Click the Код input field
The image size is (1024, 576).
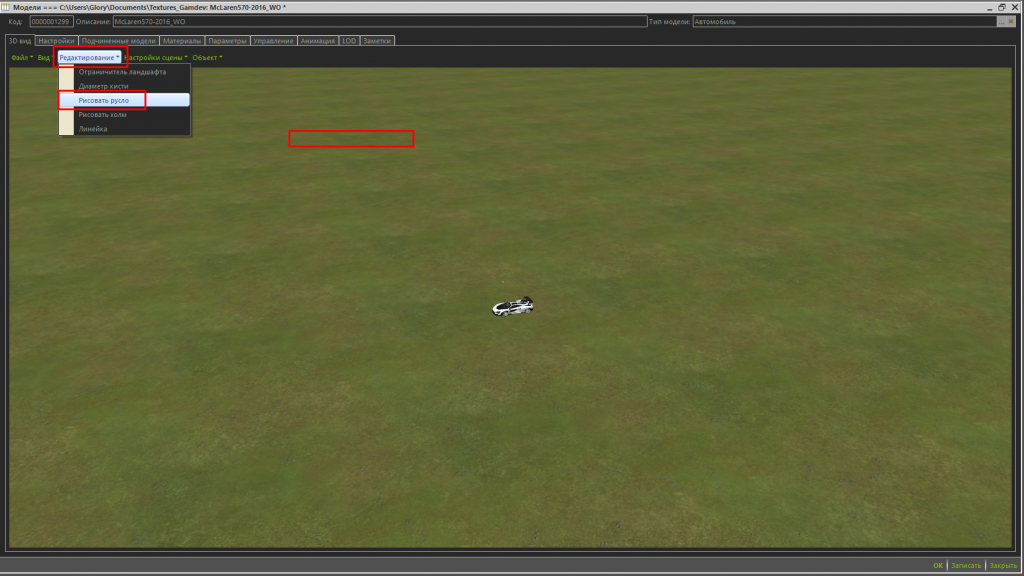pos(51,22)
